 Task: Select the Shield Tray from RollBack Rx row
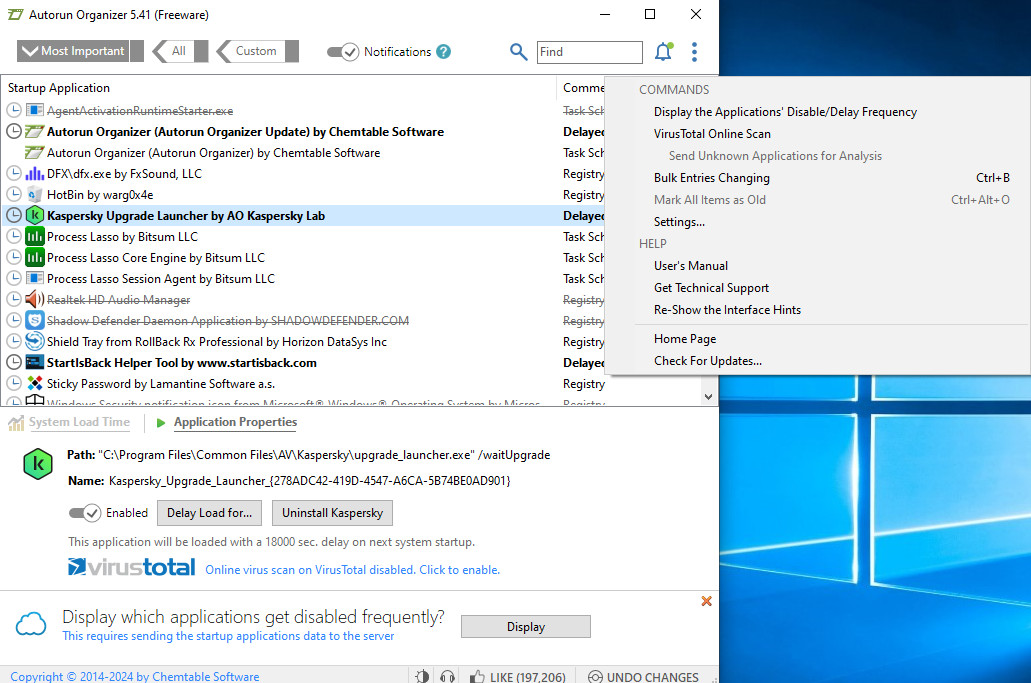pyautogui.click(x=302, y=341)
